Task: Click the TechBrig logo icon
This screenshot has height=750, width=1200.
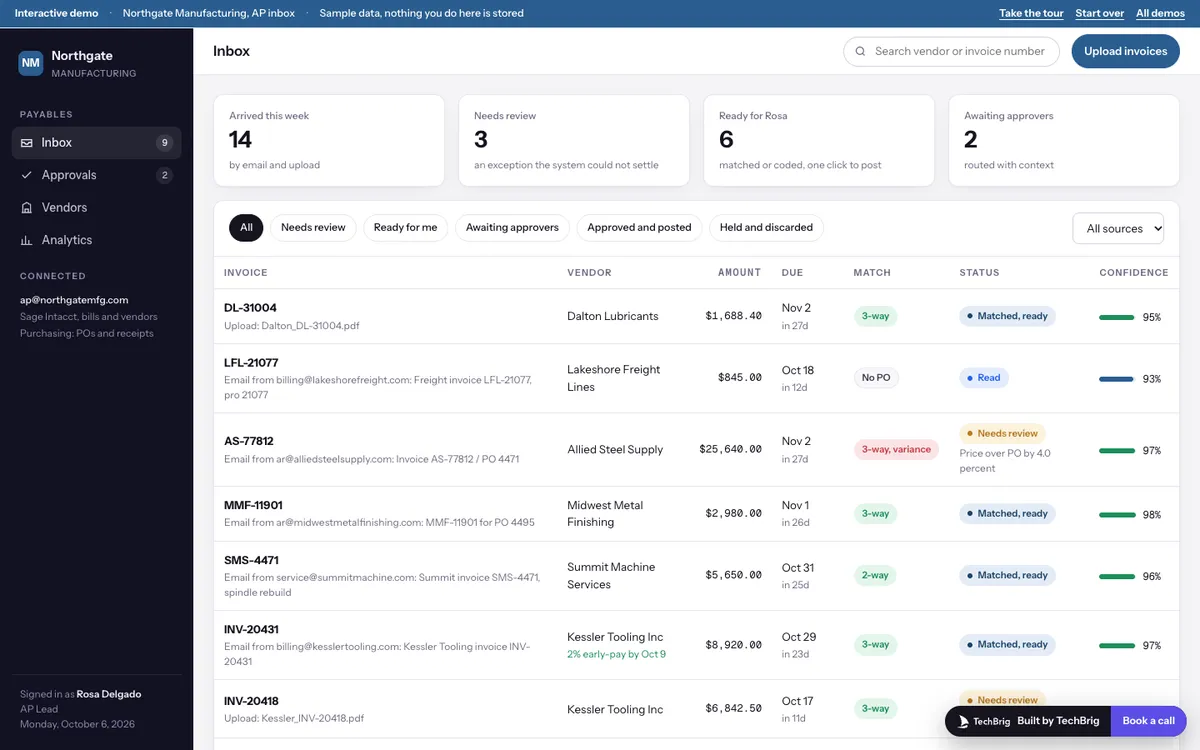Action: (x=963, y=721)
